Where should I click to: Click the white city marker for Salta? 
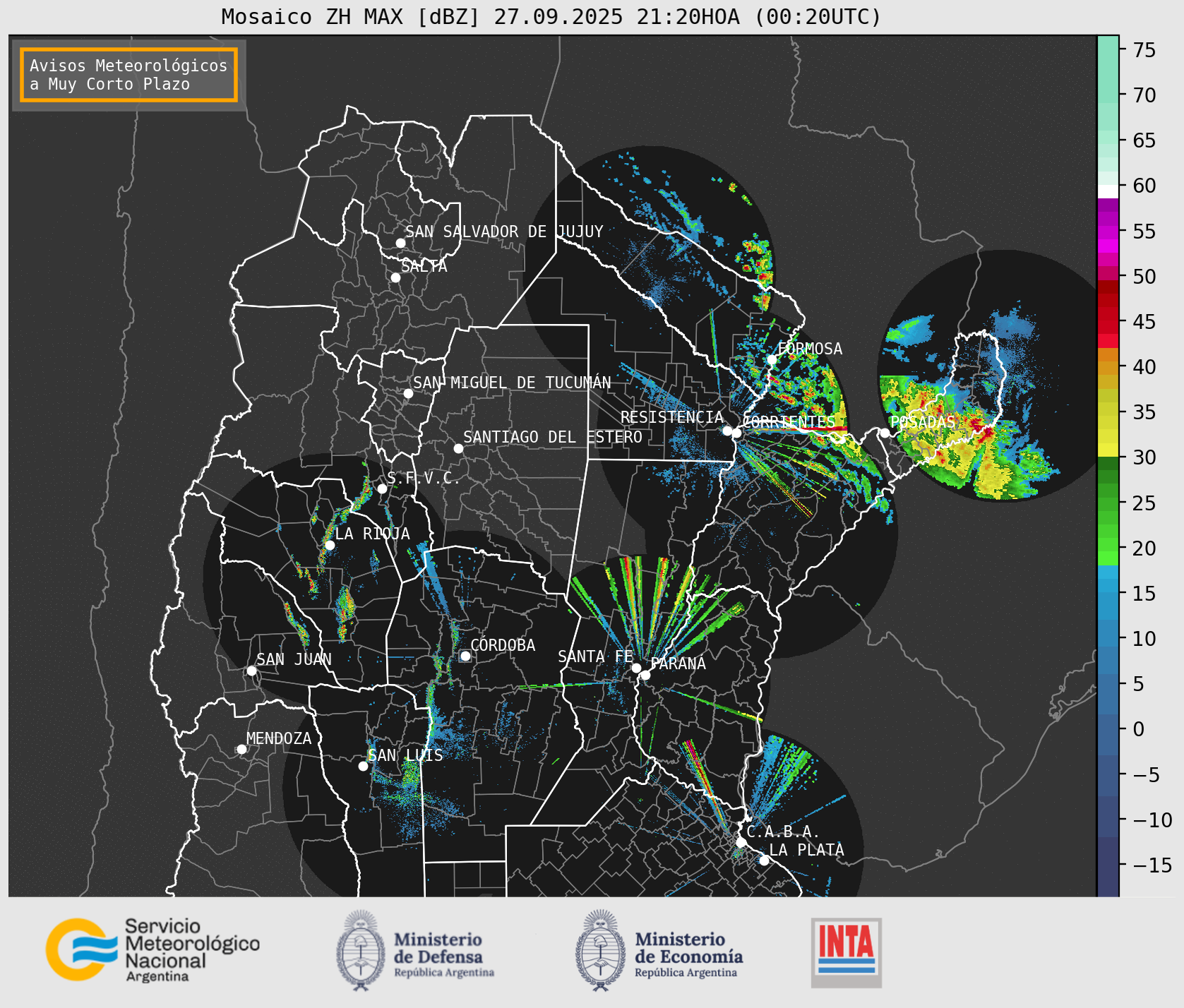[396, 277]
